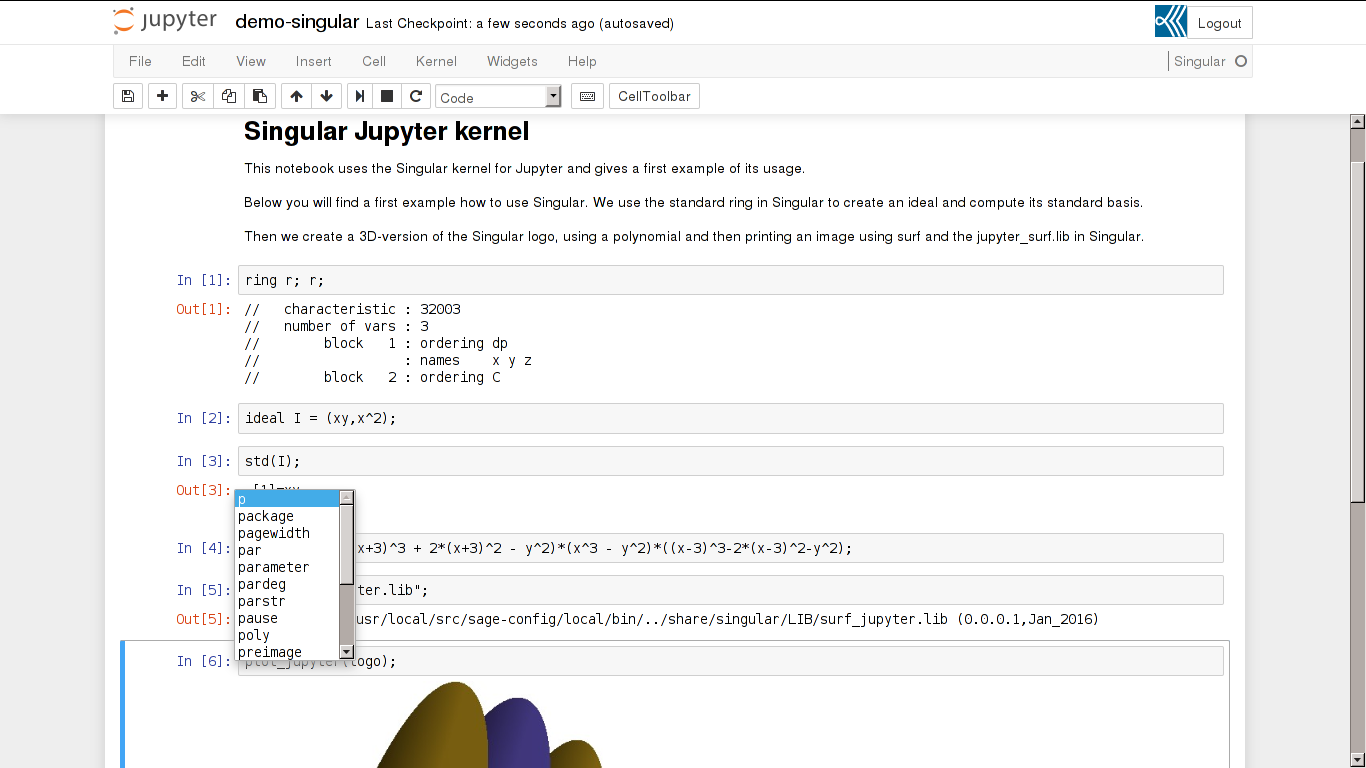Screen dimensions: 1366x768
Task: Select 'parameter' from the autocomplete list
Action: [274, 567]
